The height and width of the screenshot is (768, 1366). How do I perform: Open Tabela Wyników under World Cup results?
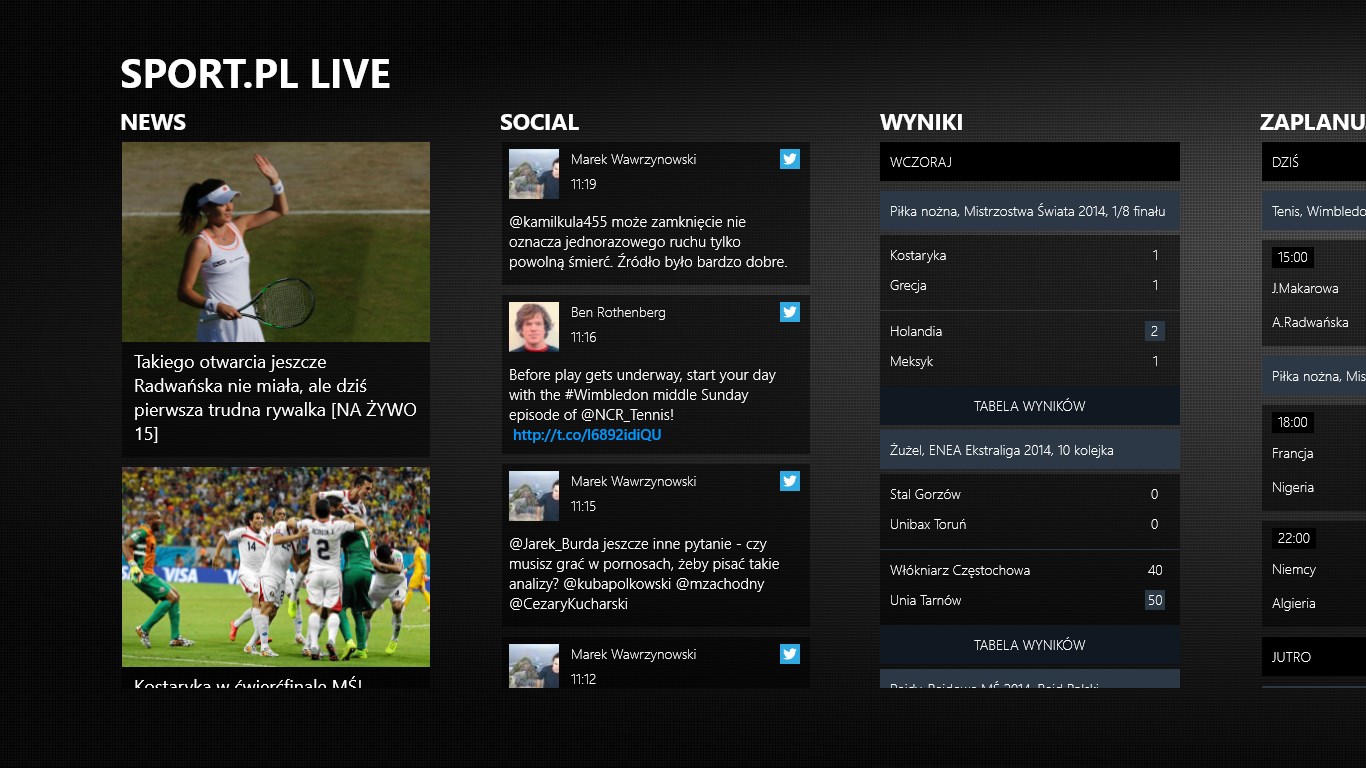pyautogui.click(x=1029, y=406)
